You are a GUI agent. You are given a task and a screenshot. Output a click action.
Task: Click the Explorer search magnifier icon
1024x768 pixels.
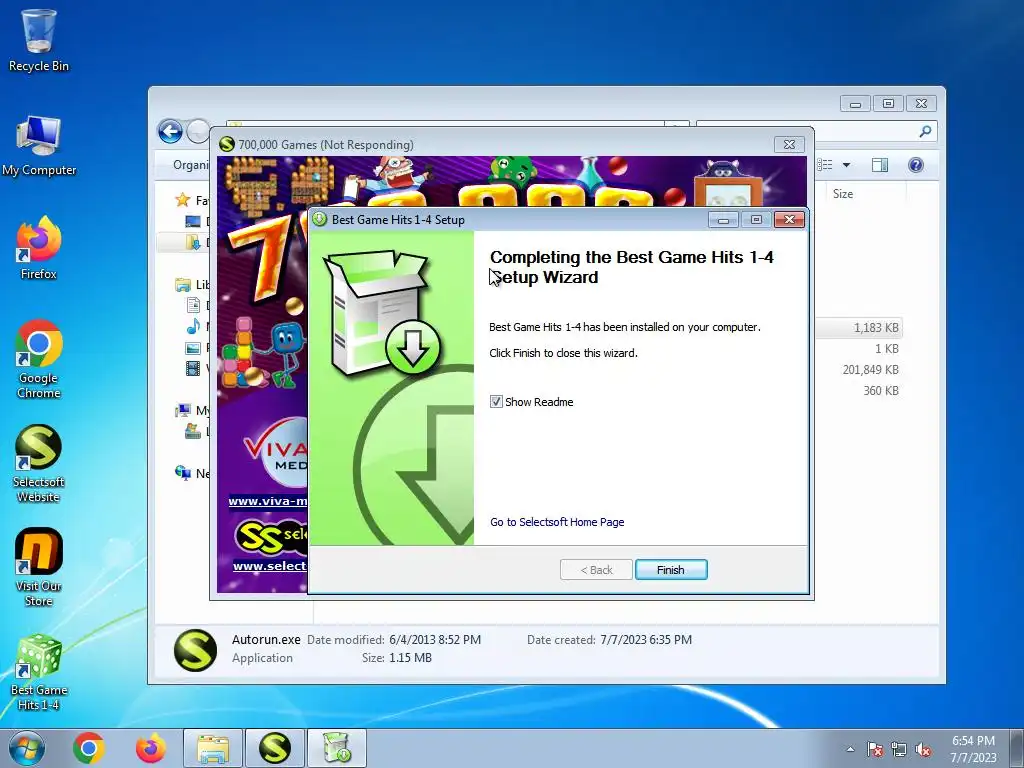(x=925, y=131)
